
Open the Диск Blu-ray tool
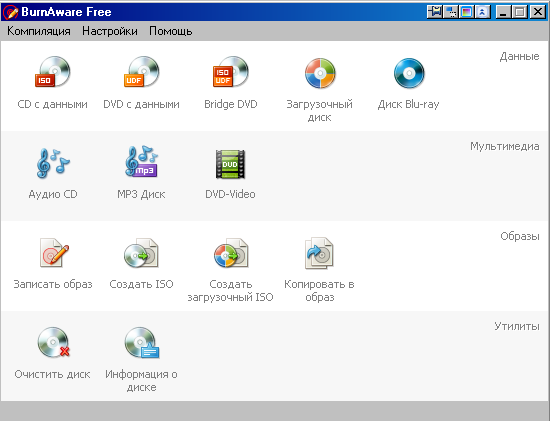[x=409, y=83]
